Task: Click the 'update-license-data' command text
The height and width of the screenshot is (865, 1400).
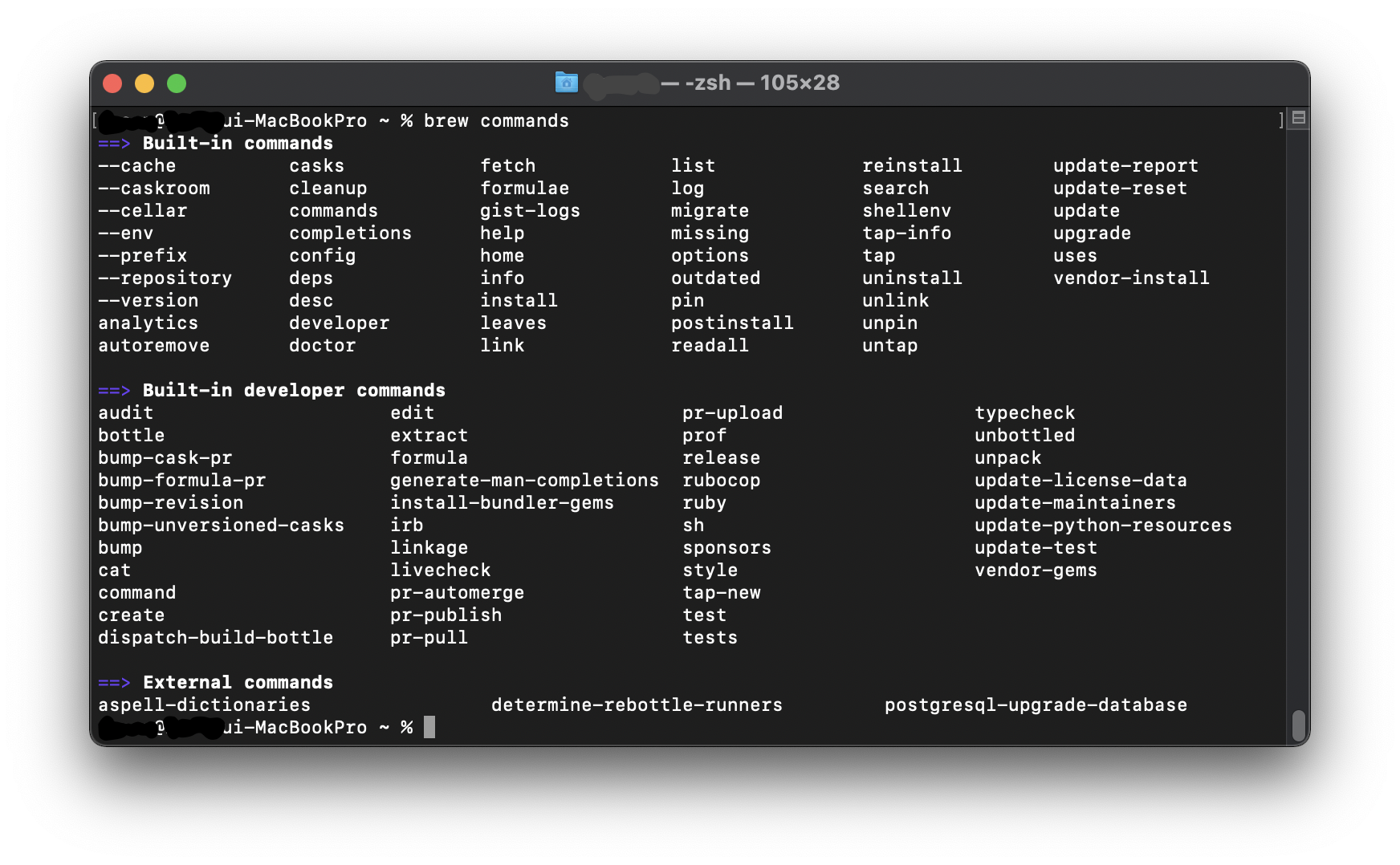Action: (1081, 481)
